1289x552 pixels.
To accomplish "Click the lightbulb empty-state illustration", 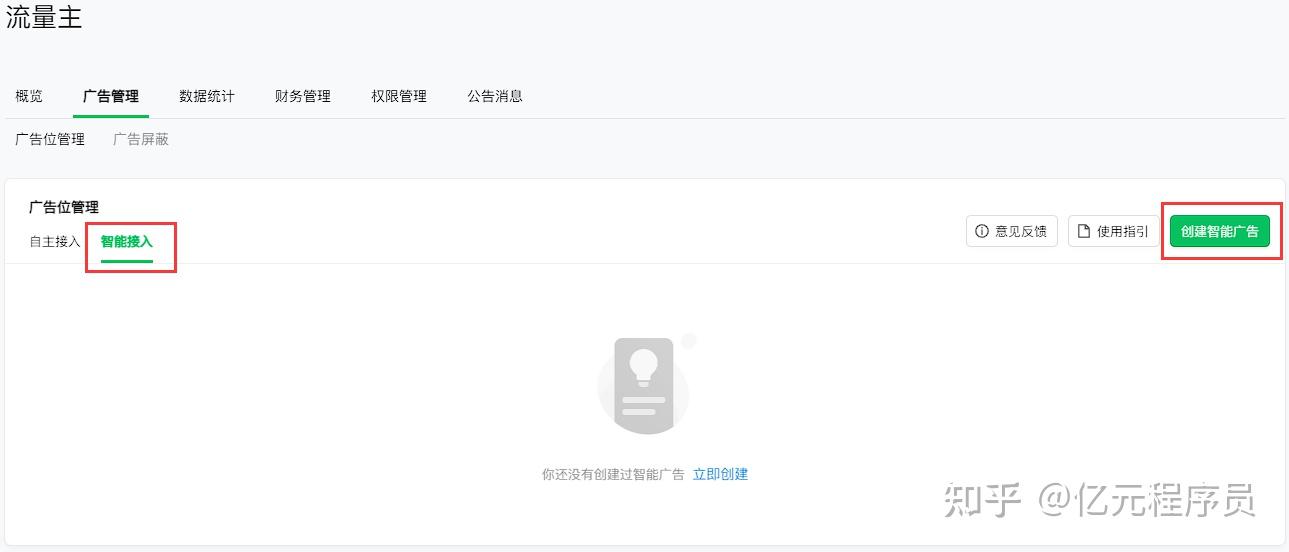I will 646,384.
